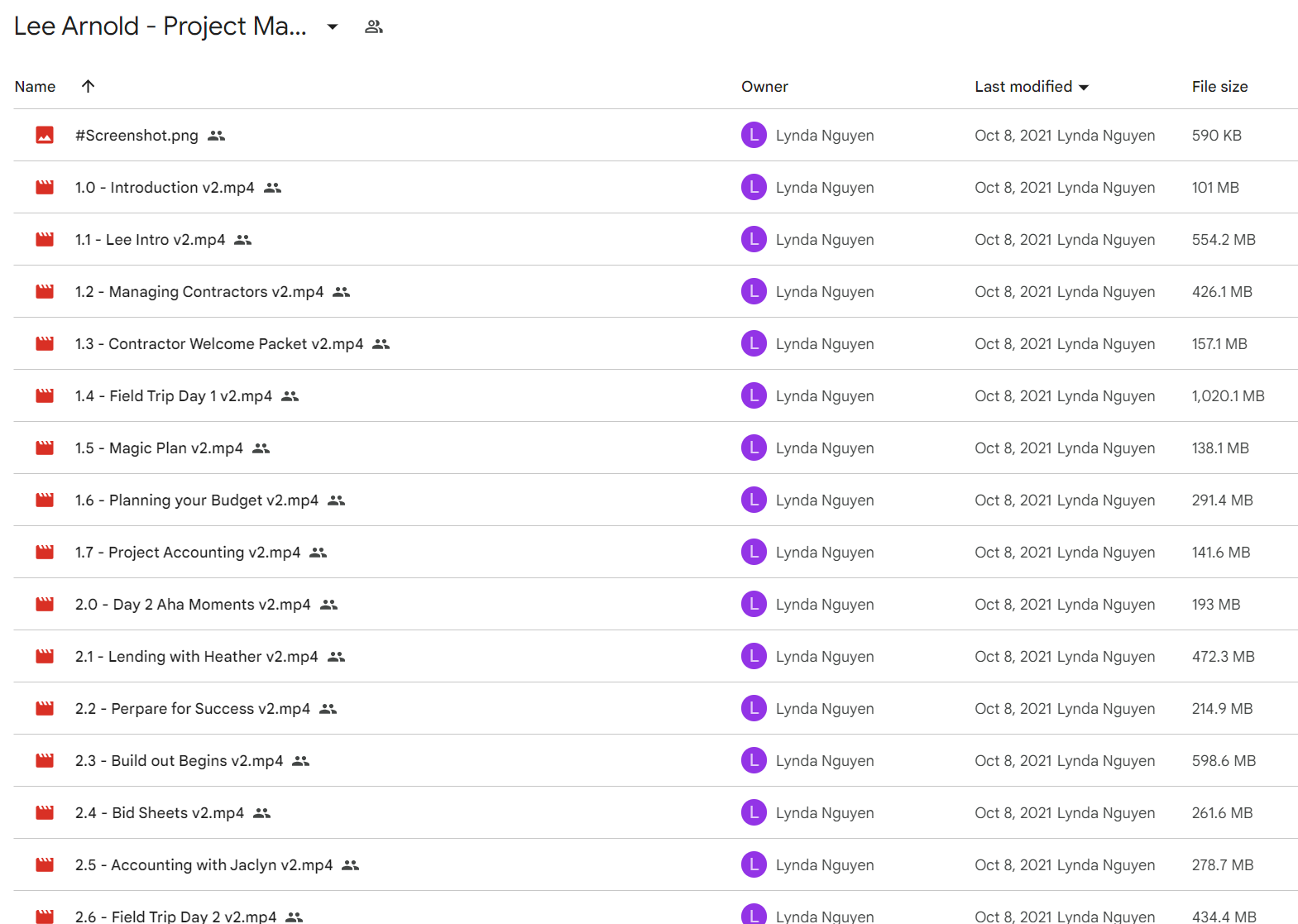The image size is (1298, 924).
Task: Open the folder title dropdown arrow
Action: 333,26
